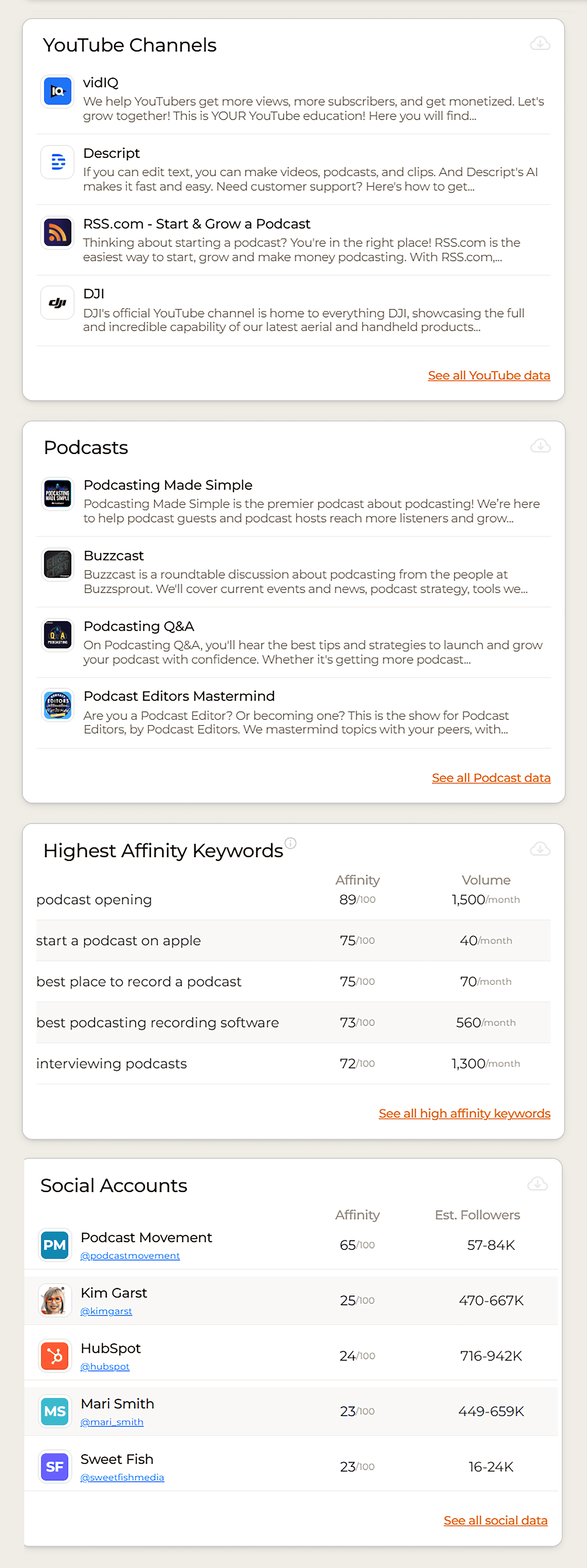The image size is (587, 1568).
Task: Click the Buzzcast podcast title
Action: pos(114,556)
